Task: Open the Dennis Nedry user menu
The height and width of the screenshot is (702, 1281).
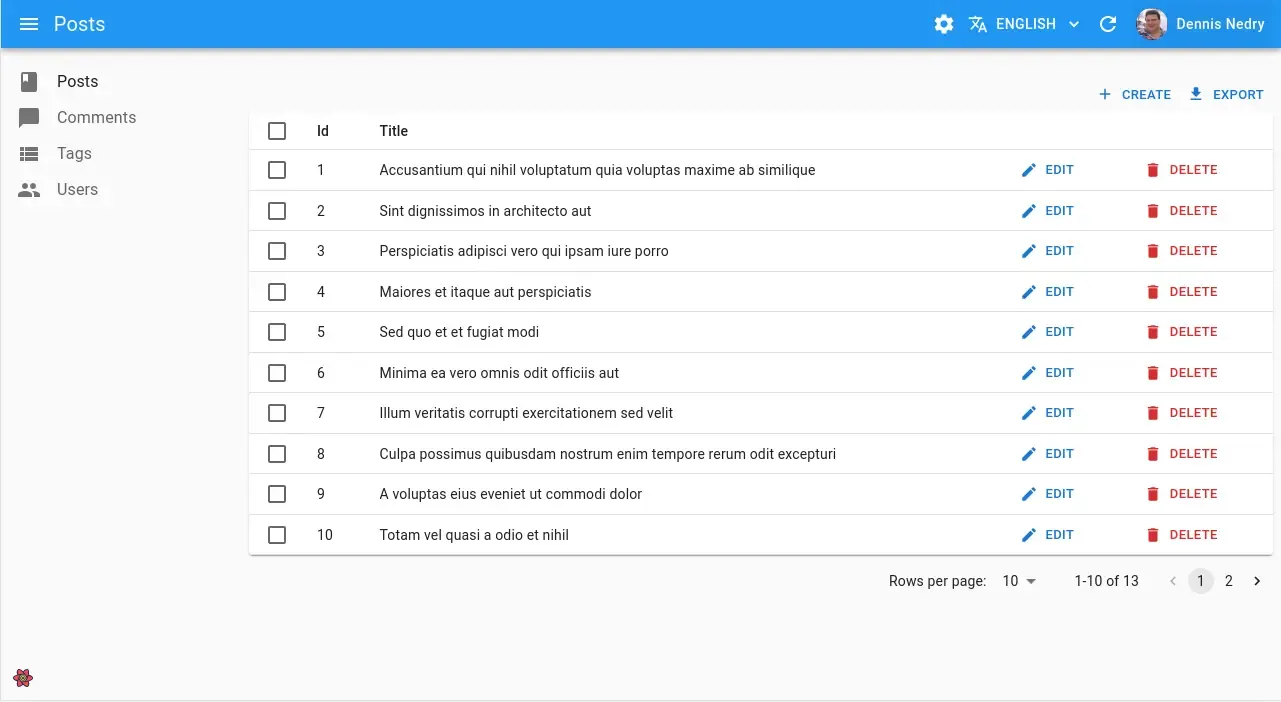Action: [x=1200, y=23]
